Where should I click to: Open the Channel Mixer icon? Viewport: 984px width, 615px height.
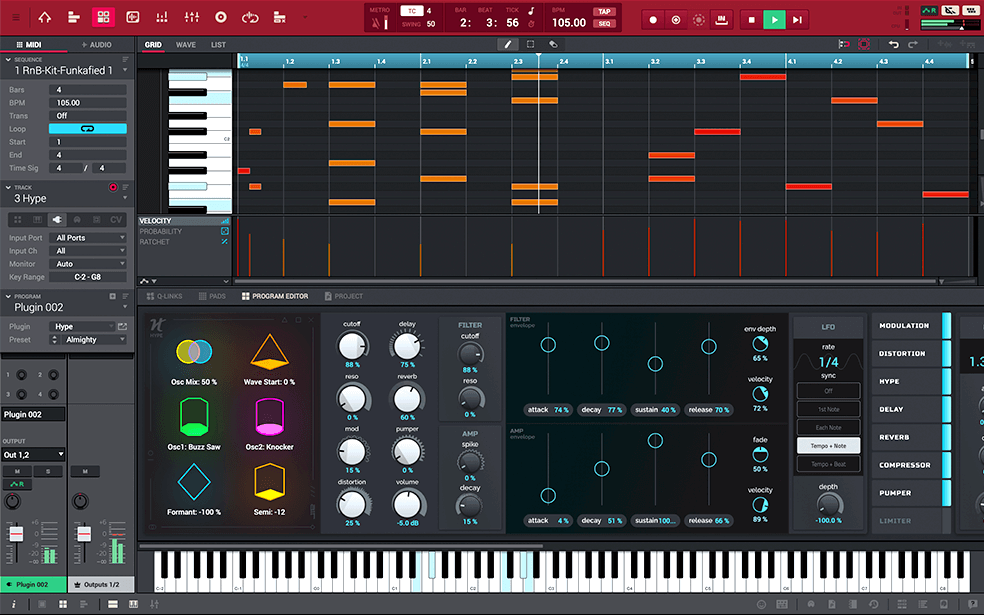[192, 16]
